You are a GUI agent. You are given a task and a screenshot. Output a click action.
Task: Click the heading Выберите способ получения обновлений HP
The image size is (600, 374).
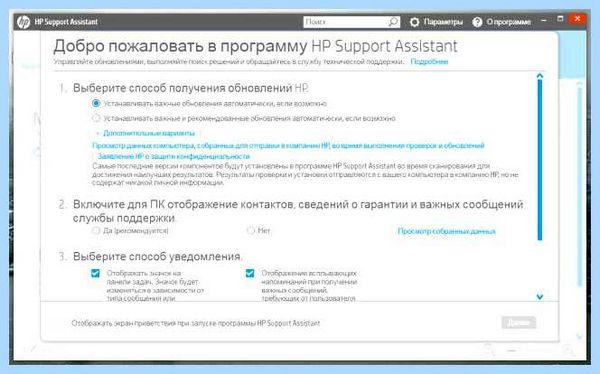click(191, 88)
